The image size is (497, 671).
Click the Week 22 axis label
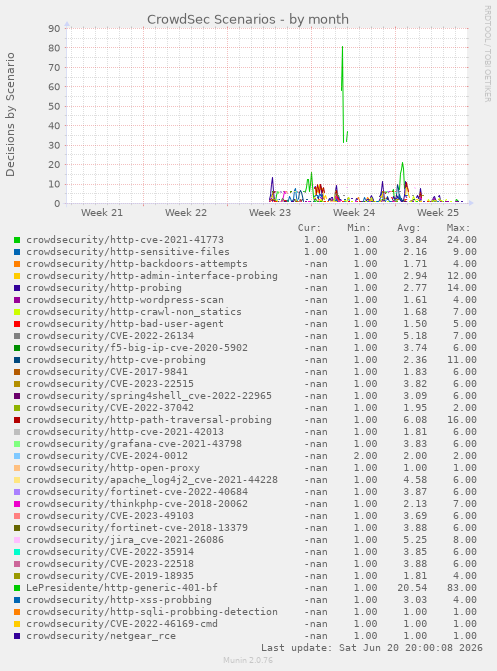coord(186,213)
